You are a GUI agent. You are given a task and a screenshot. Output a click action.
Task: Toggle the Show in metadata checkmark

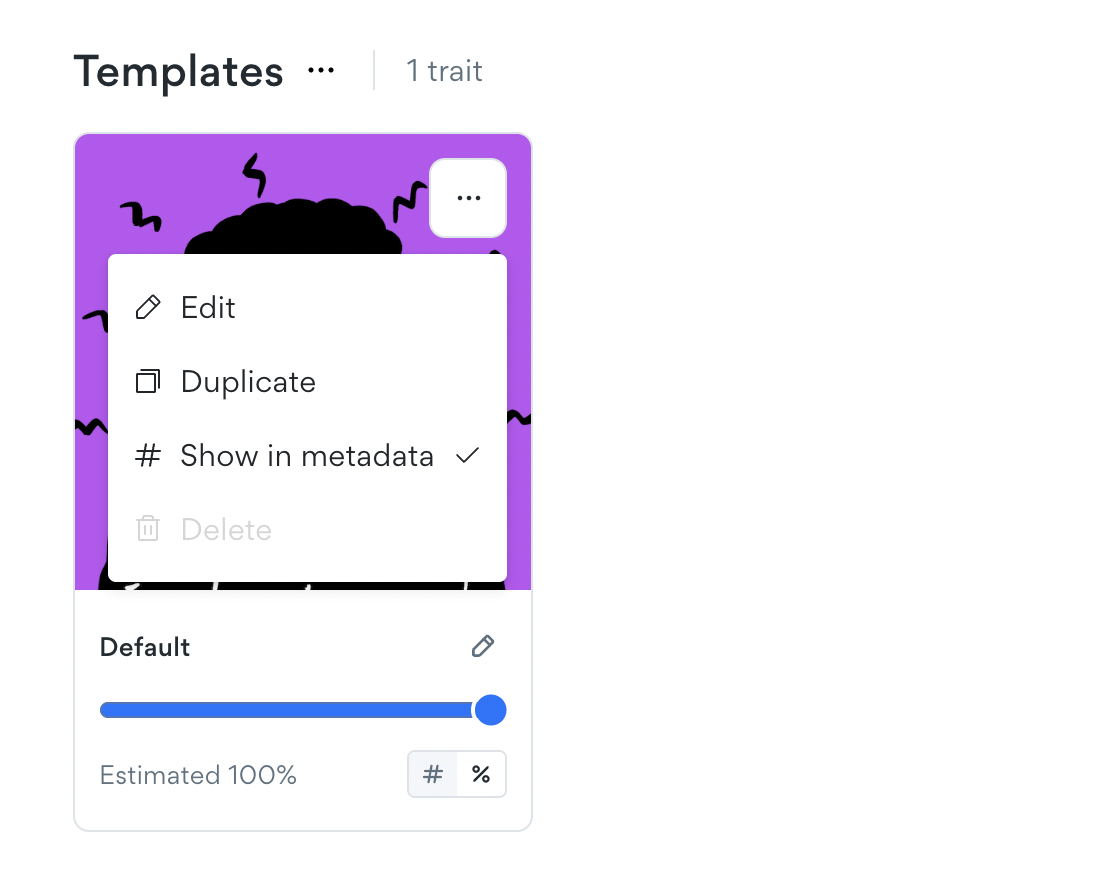pos(467,456)
